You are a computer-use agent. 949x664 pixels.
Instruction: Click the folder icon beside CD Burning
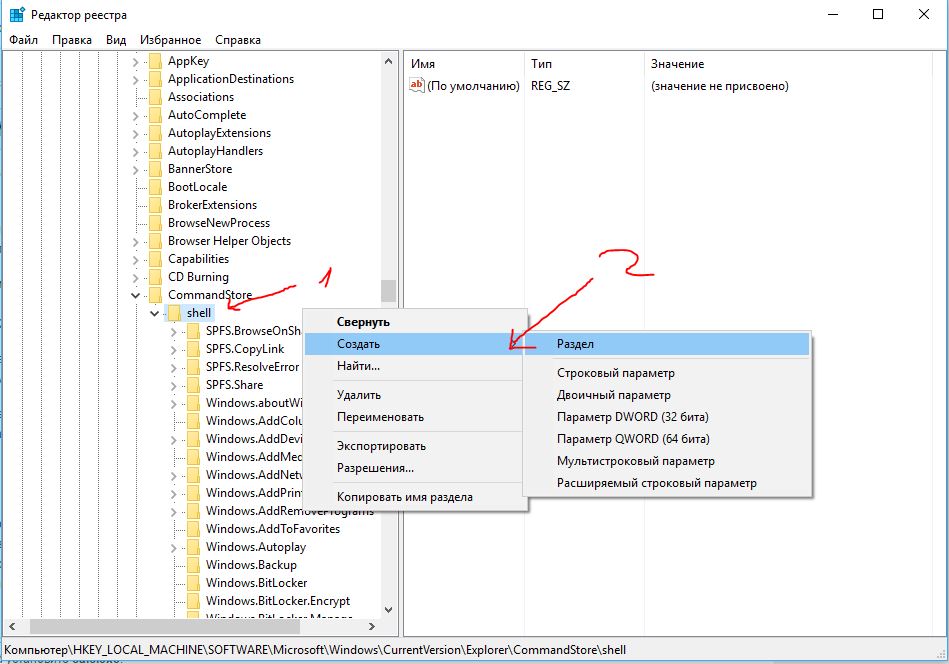point(154,277)
